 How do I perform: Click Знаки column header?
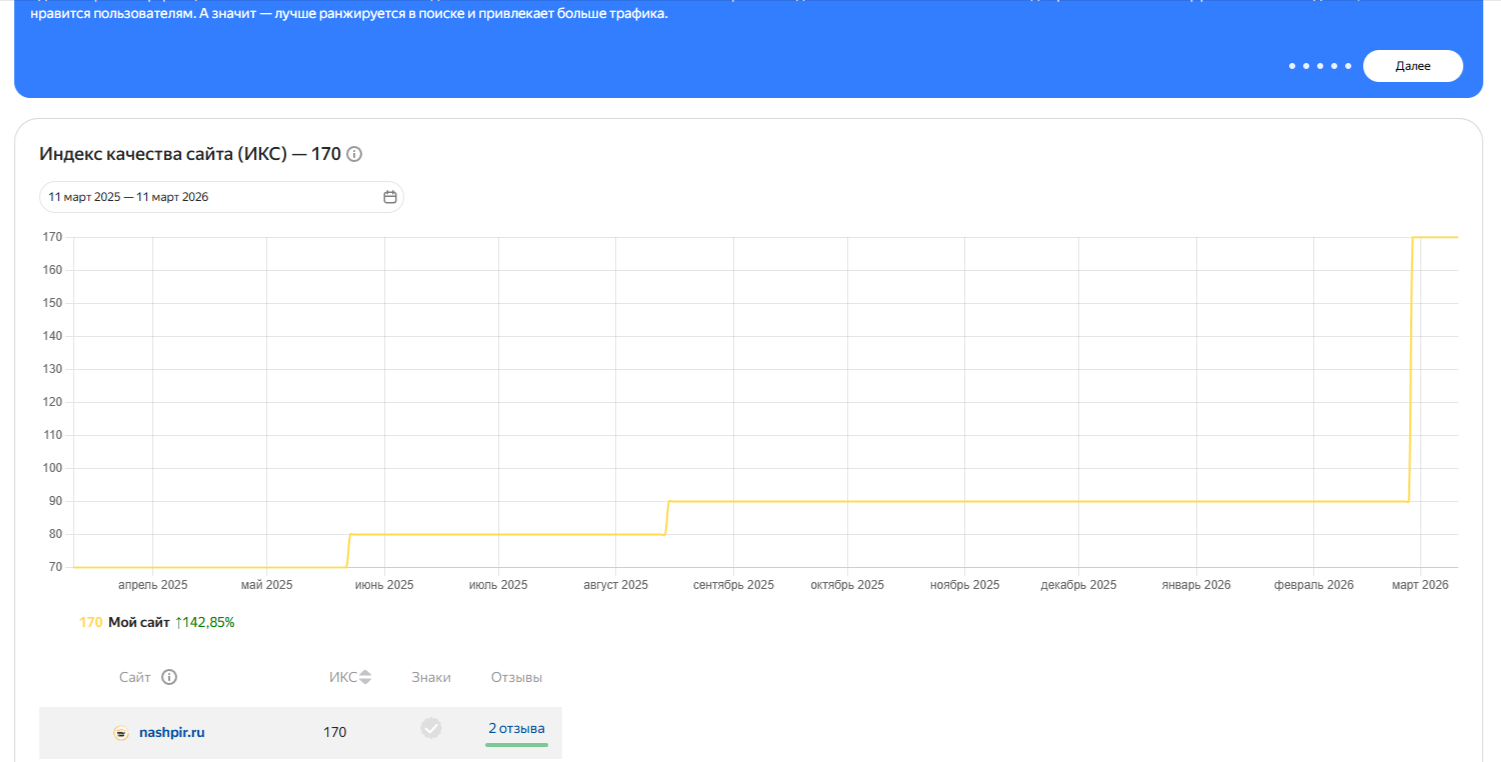point(431,677)
